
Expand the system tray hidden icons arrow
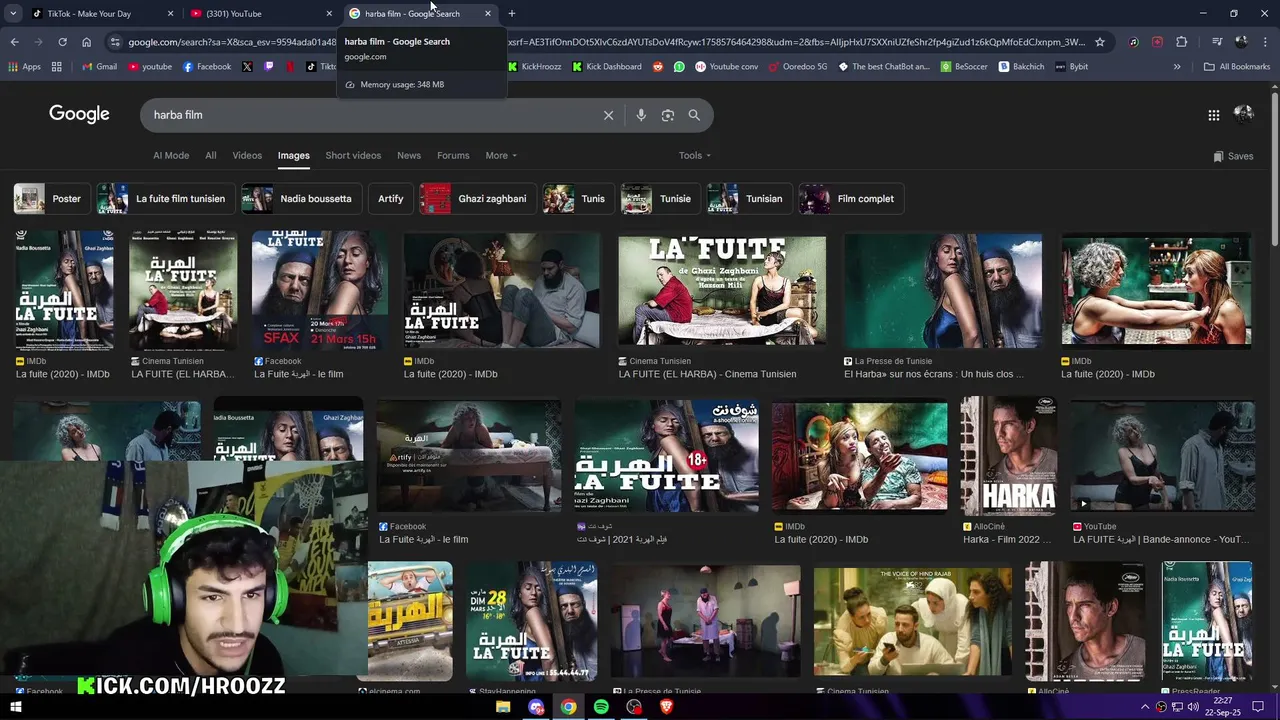coord(1145,707)
